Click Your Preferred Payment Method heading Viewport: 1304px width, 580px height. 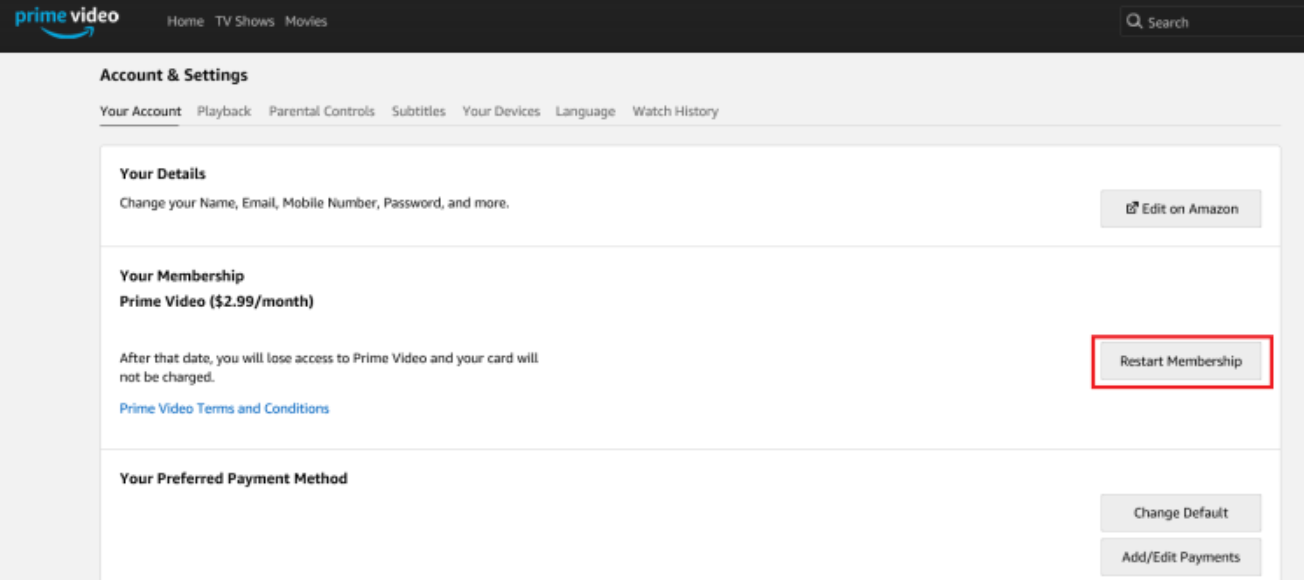click(x=234, y=478)
